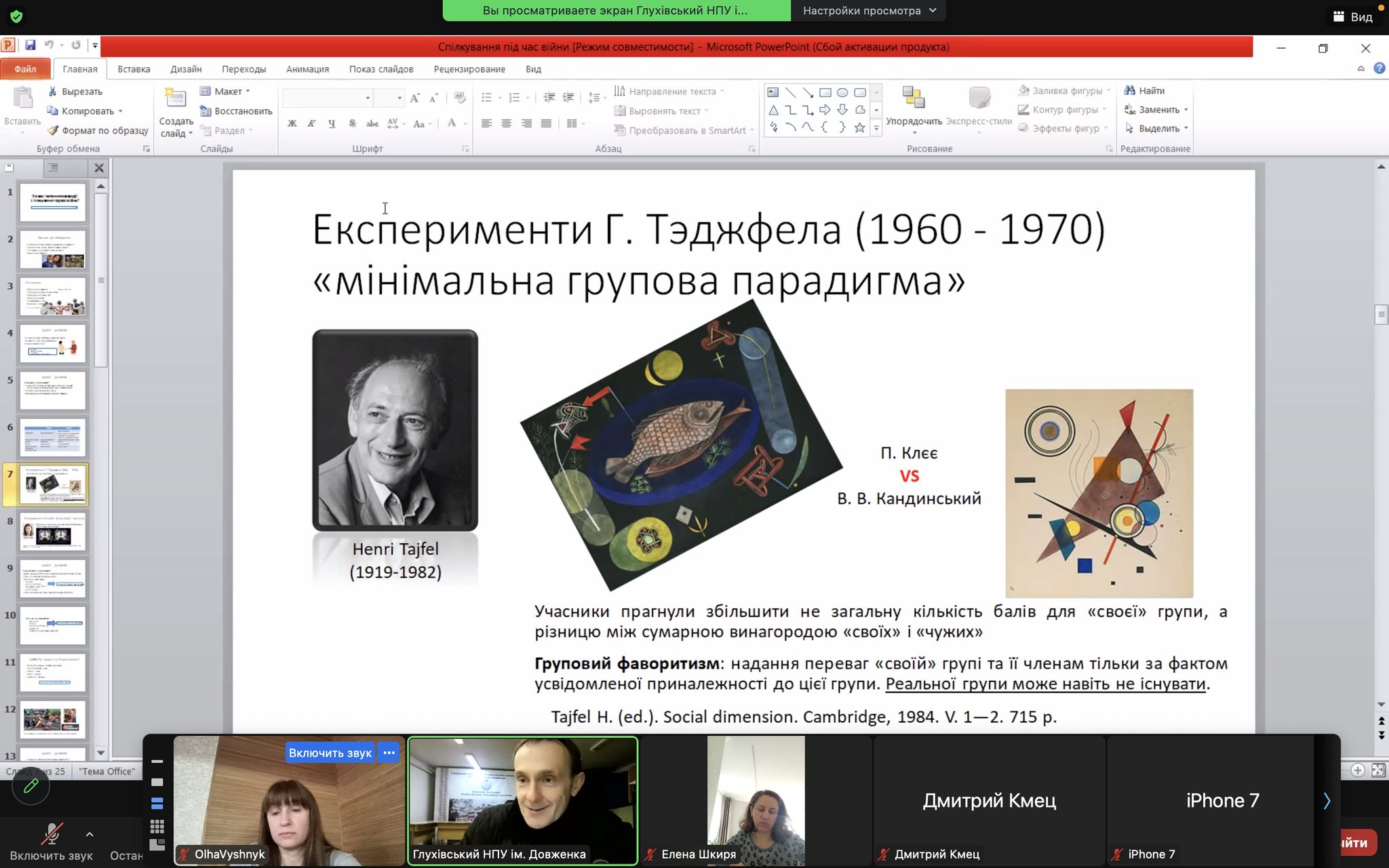Screen dimensions: 1389x868
Task: Click Упорядочить arrange icon
Action: coord(914,98)
